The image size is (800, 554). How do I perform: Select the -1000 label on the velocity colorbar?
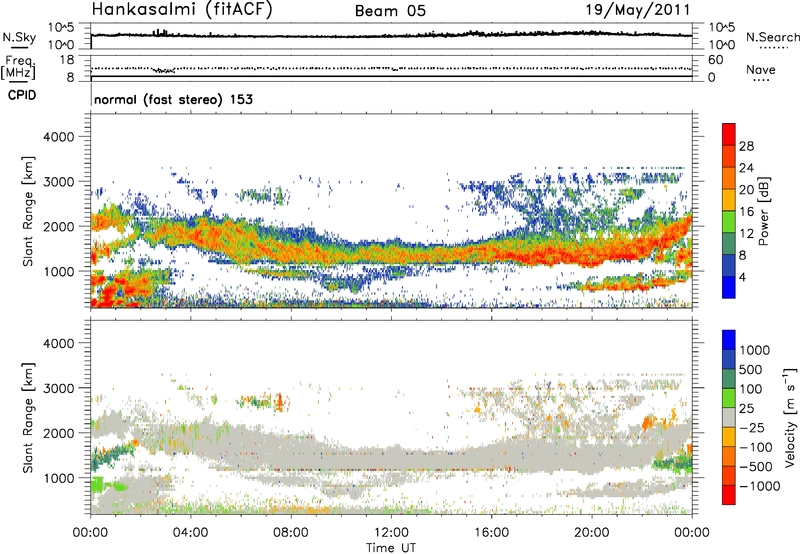click(x=760, y=486)
